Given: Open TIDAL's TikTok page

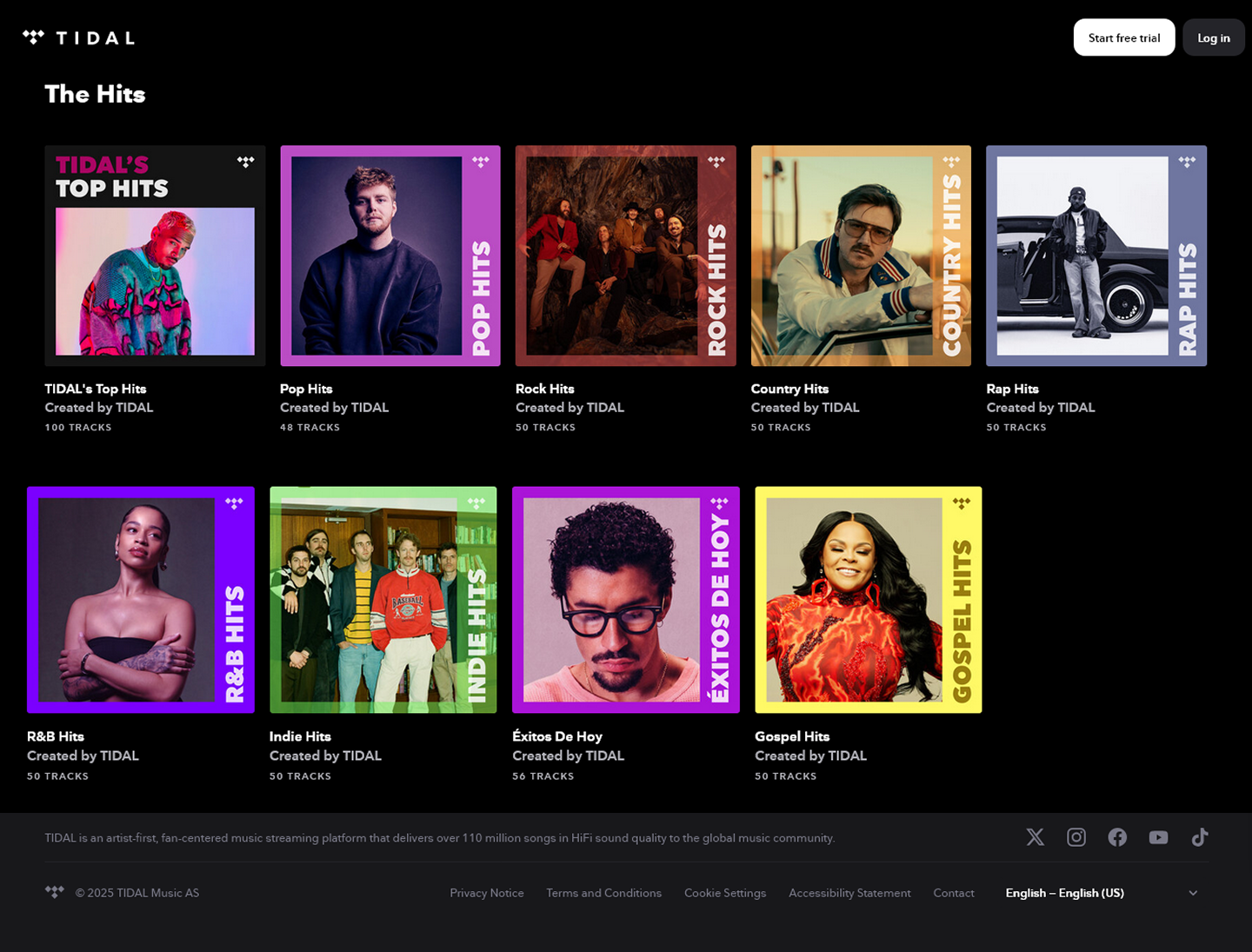Looking at the screenshot, I should pos(1200,837).
